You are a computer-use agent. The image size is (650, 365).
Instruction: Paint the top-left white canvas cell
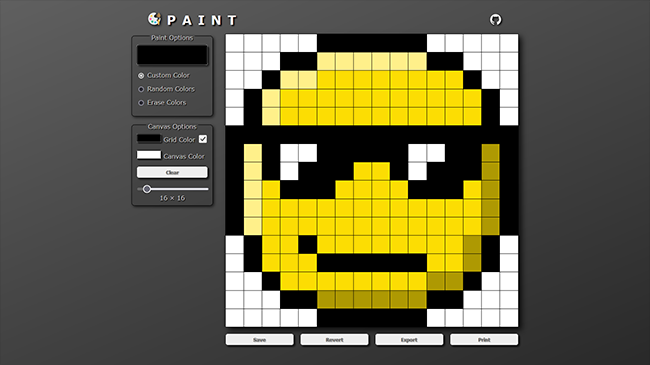235,43
